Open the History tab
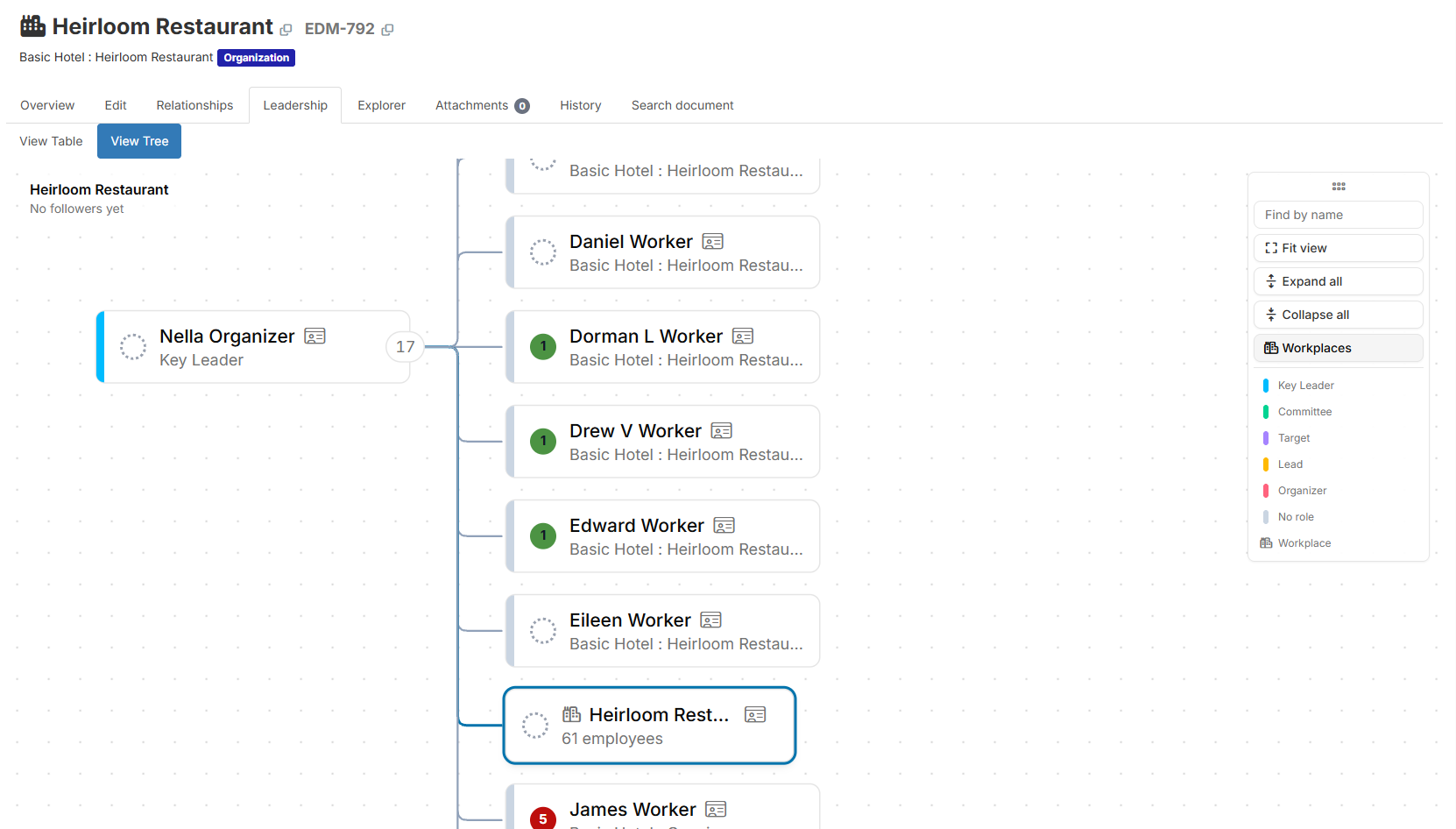Viewport: 1456px width, 829px height. [x=581, y=105]
